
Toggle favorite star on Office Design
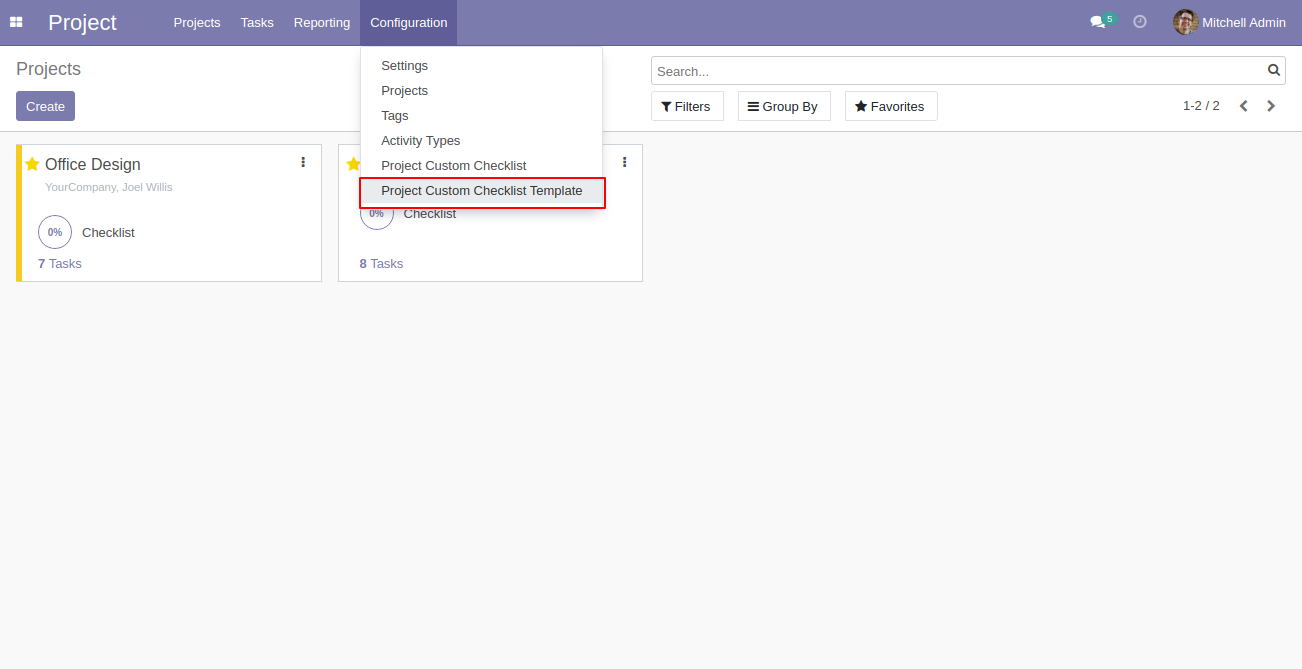point(32,164)
